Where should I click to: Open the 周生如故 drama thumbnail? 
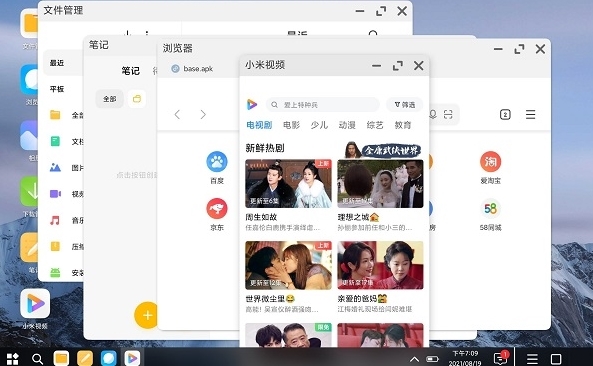(x=288, y=183)
